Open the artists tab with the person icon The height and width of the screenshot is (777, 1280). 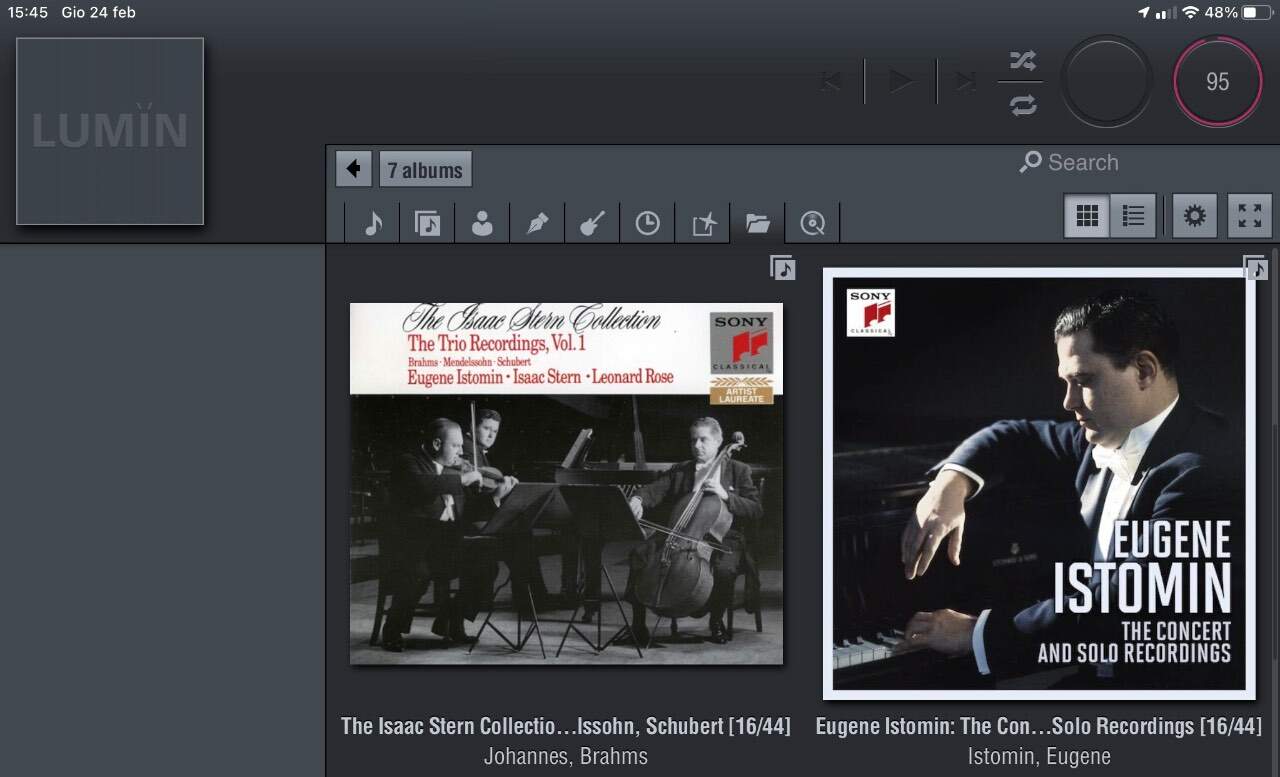pyautogui.click(x=482, y=223)
